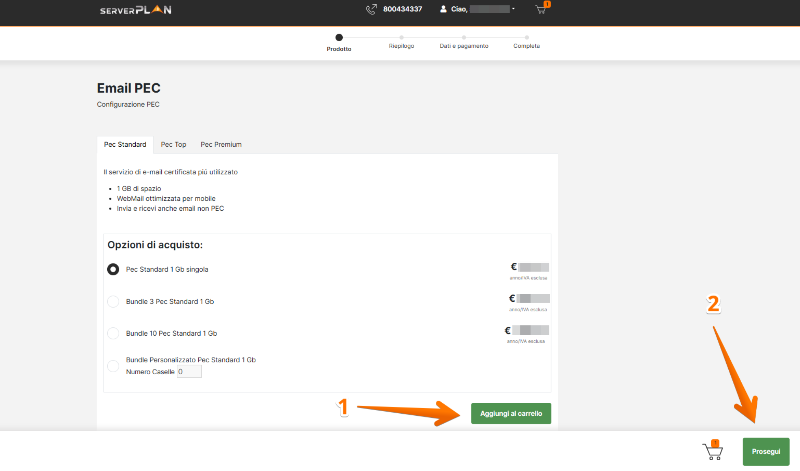This screenshot has width=800, height=471.
Task: Click Aggiungi al carrello button
Action: pos(510,413)
